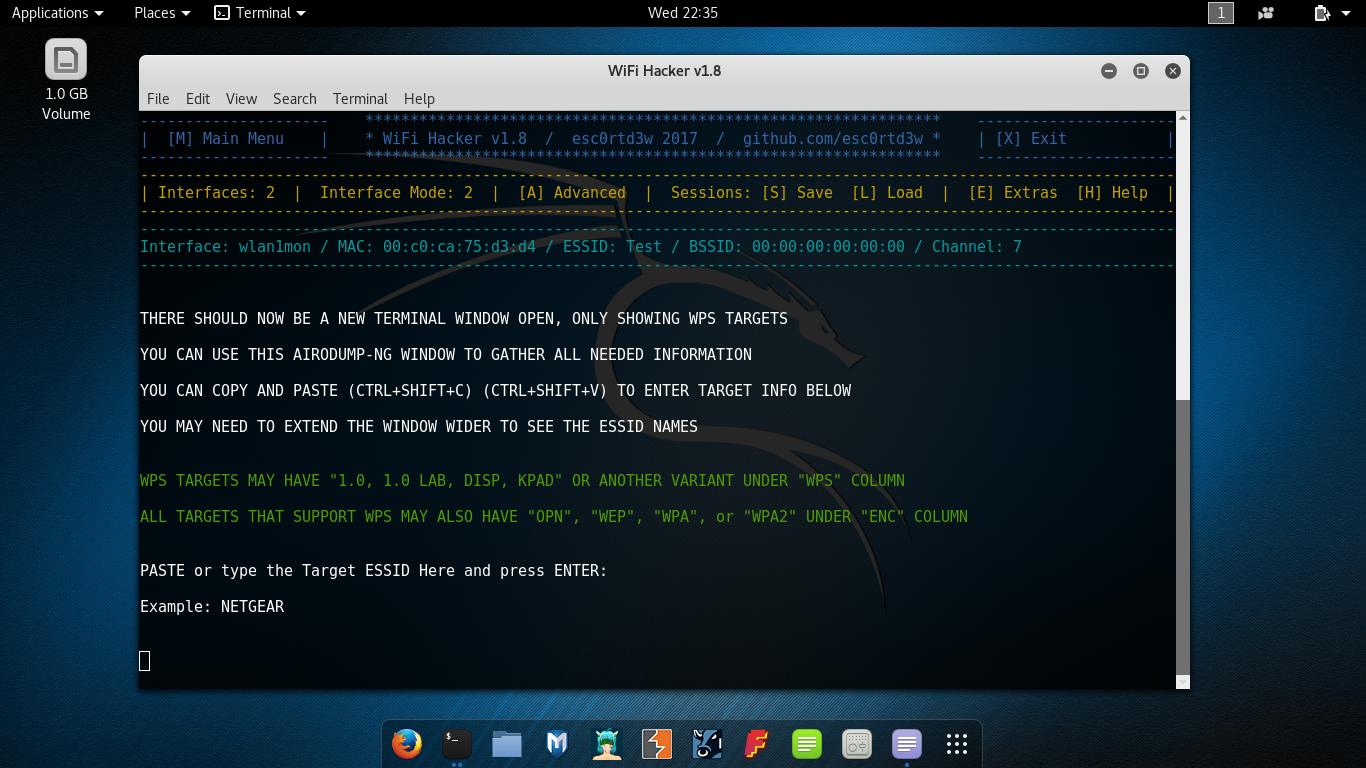
Task: Click the WiFi Hacker v1.8 title bar
Action: click(x=664, y=71)
